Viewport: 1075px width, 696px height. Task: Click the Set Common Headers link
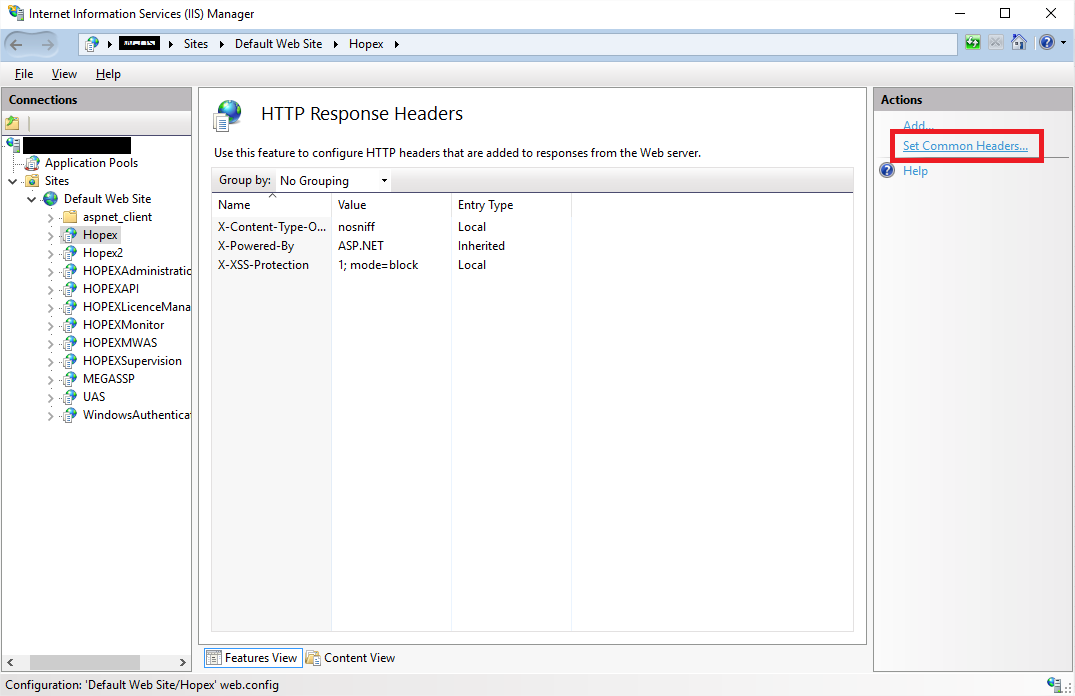pyautogui.click(x=964, y=146)
